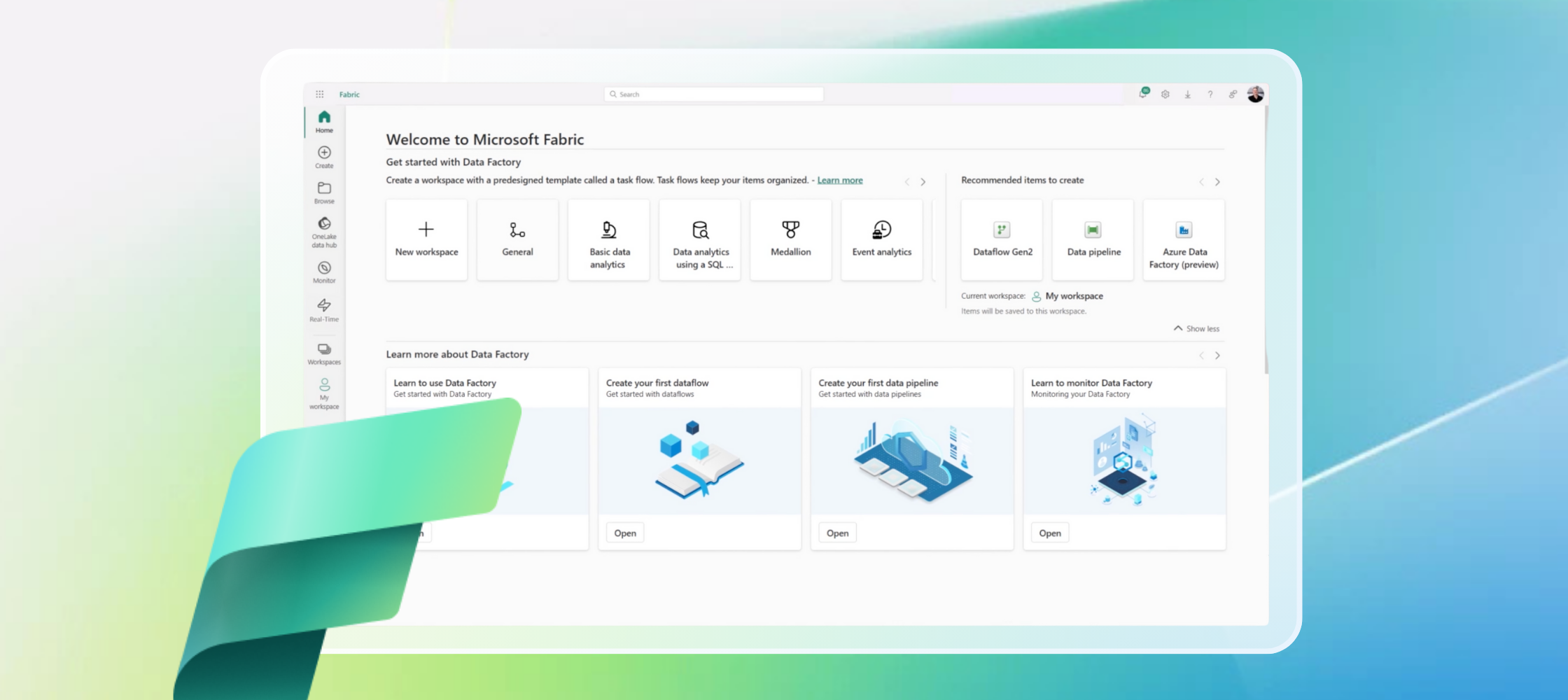Follow the Learn more link
The width and height of the screenshot is (1568, 700).
[840, 181]
